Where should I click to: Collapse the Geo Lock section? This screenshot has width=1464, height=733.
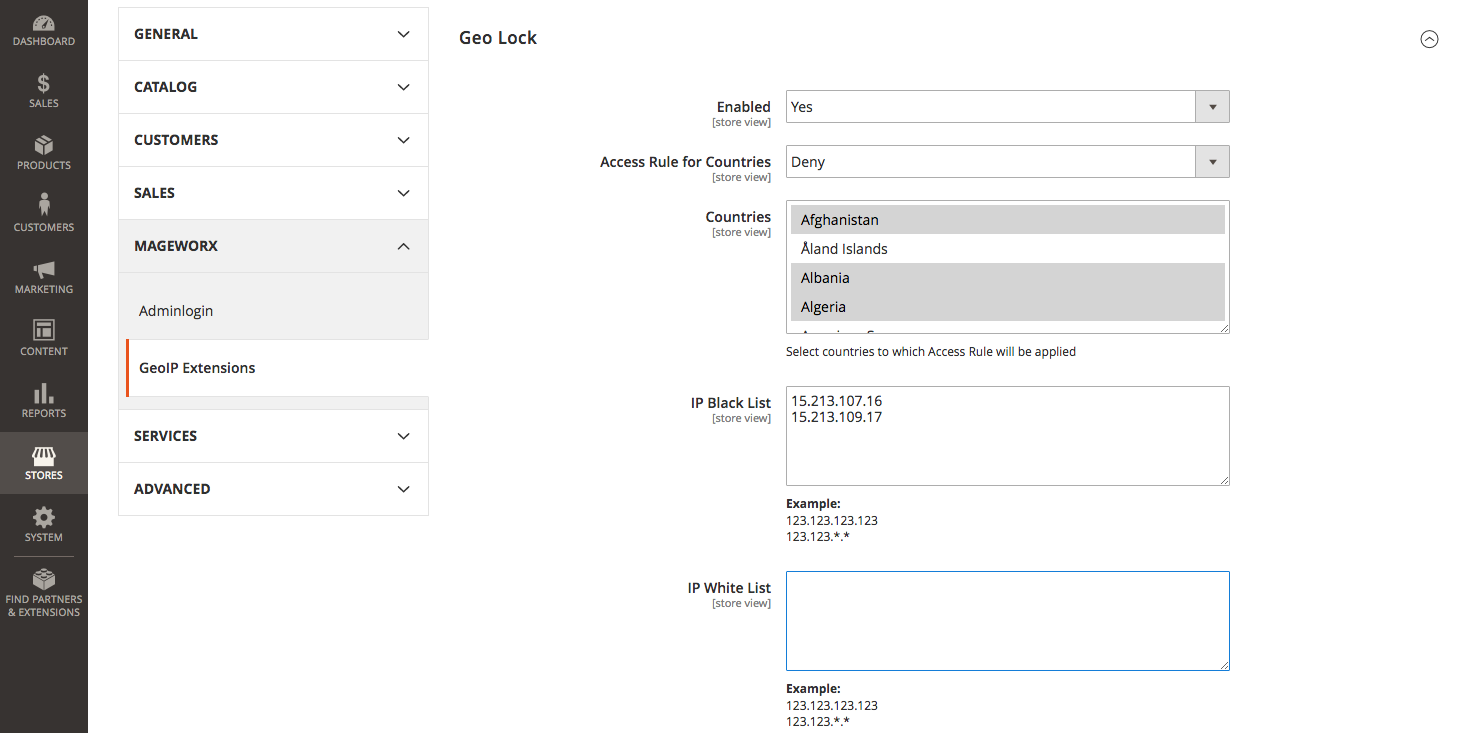[x=1429, y=39]
